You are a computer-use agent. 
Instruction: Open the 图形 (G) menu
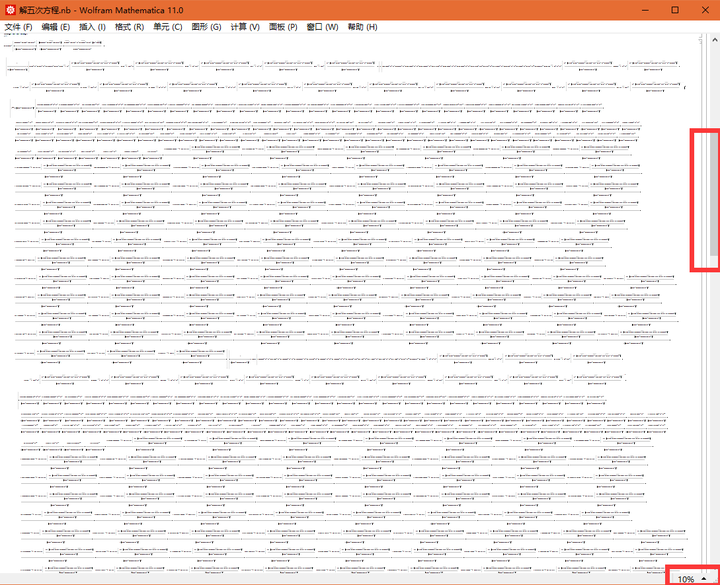(x=206, y=27)
